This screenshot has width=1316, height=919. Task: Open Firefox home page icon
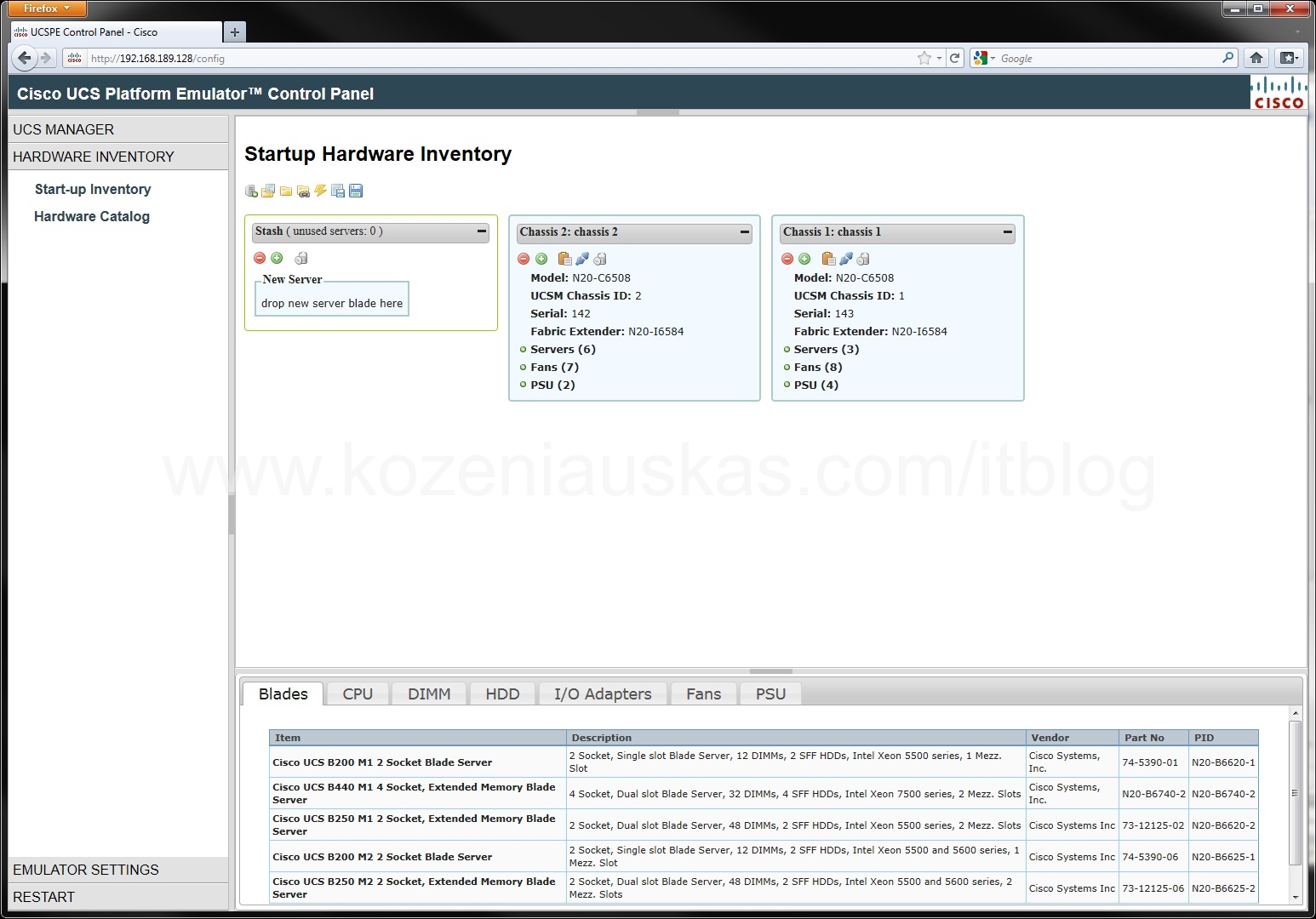1256,58
